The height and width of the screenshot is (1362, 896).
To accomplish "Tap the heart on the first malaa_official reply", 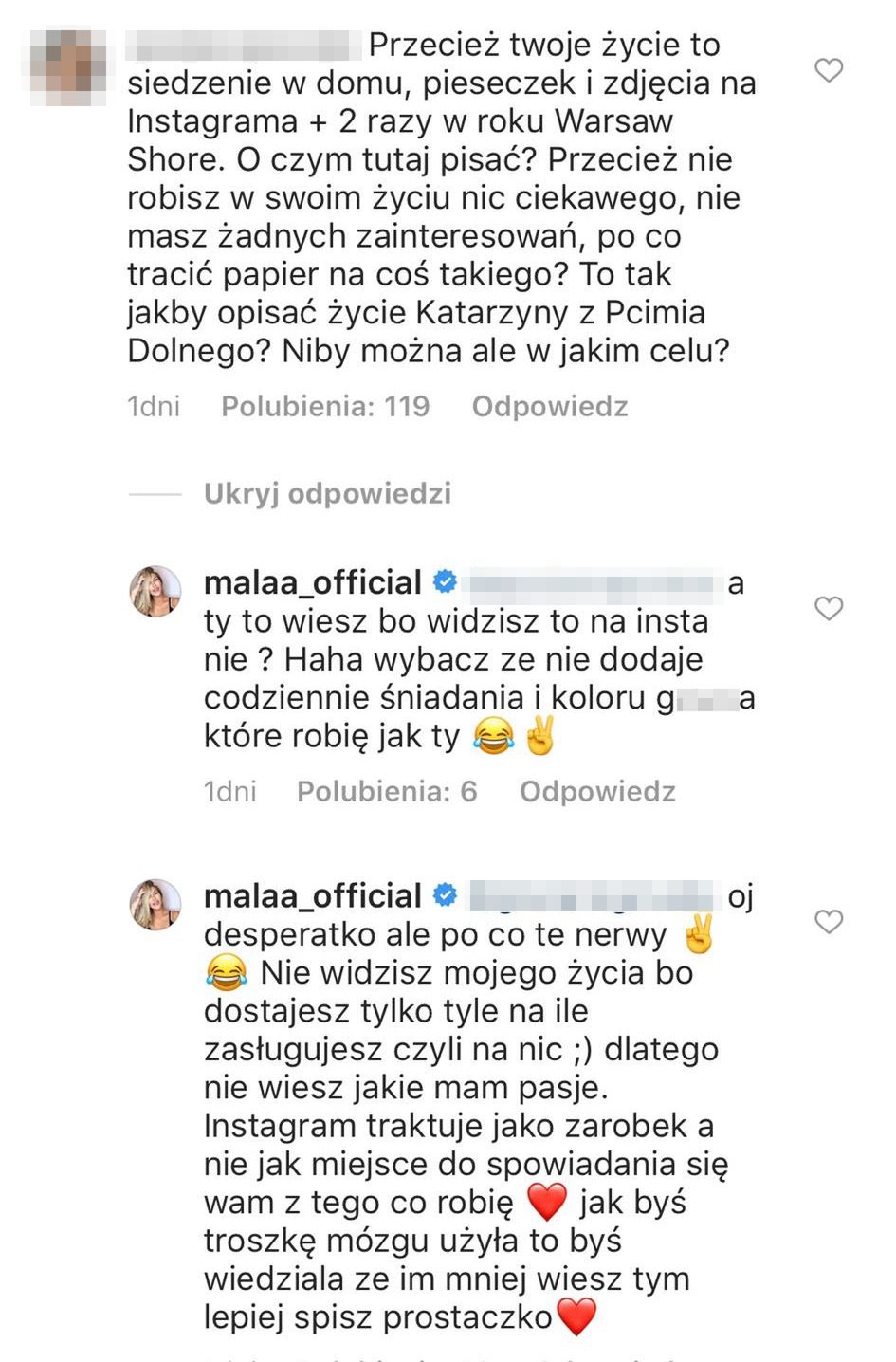I will 829,608.
